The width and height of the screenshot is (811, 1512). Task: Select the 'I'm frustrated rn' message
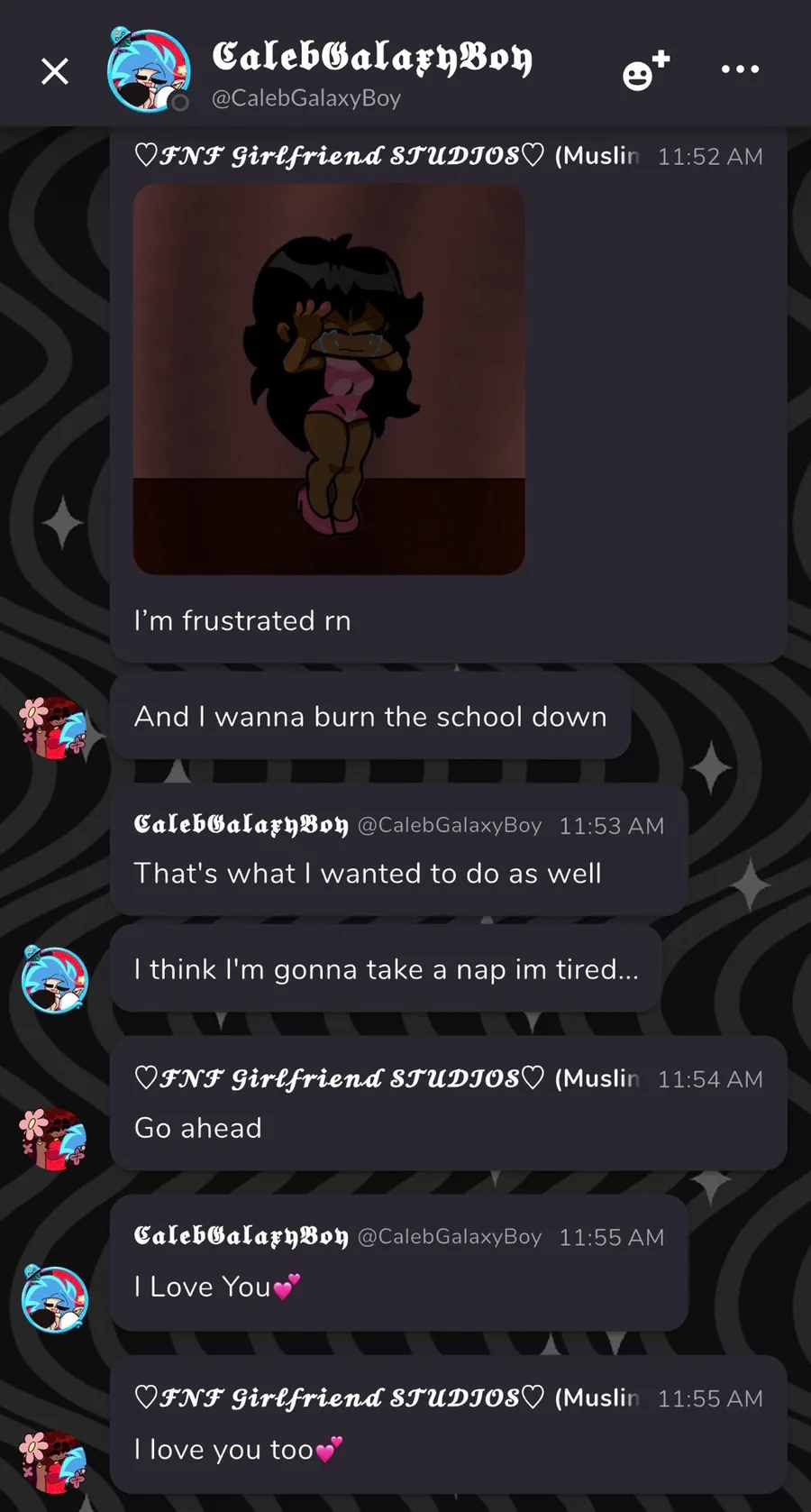pos(242,620)
